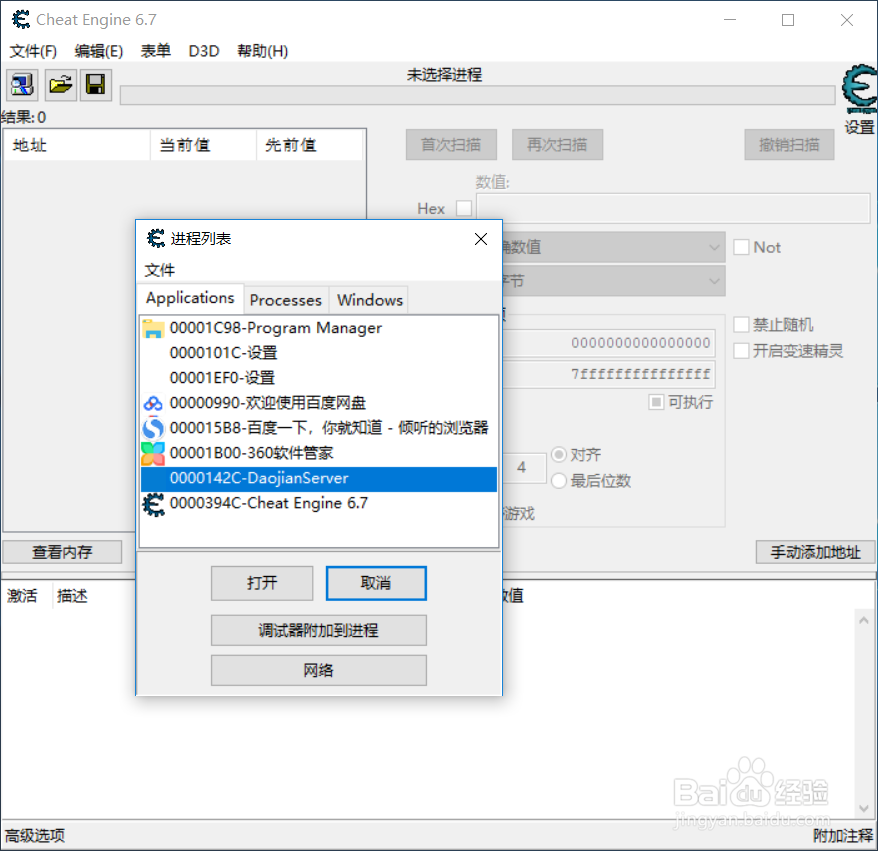Click the 360 software manager icon
The image size is (878, 851).
tap(153, 453)
